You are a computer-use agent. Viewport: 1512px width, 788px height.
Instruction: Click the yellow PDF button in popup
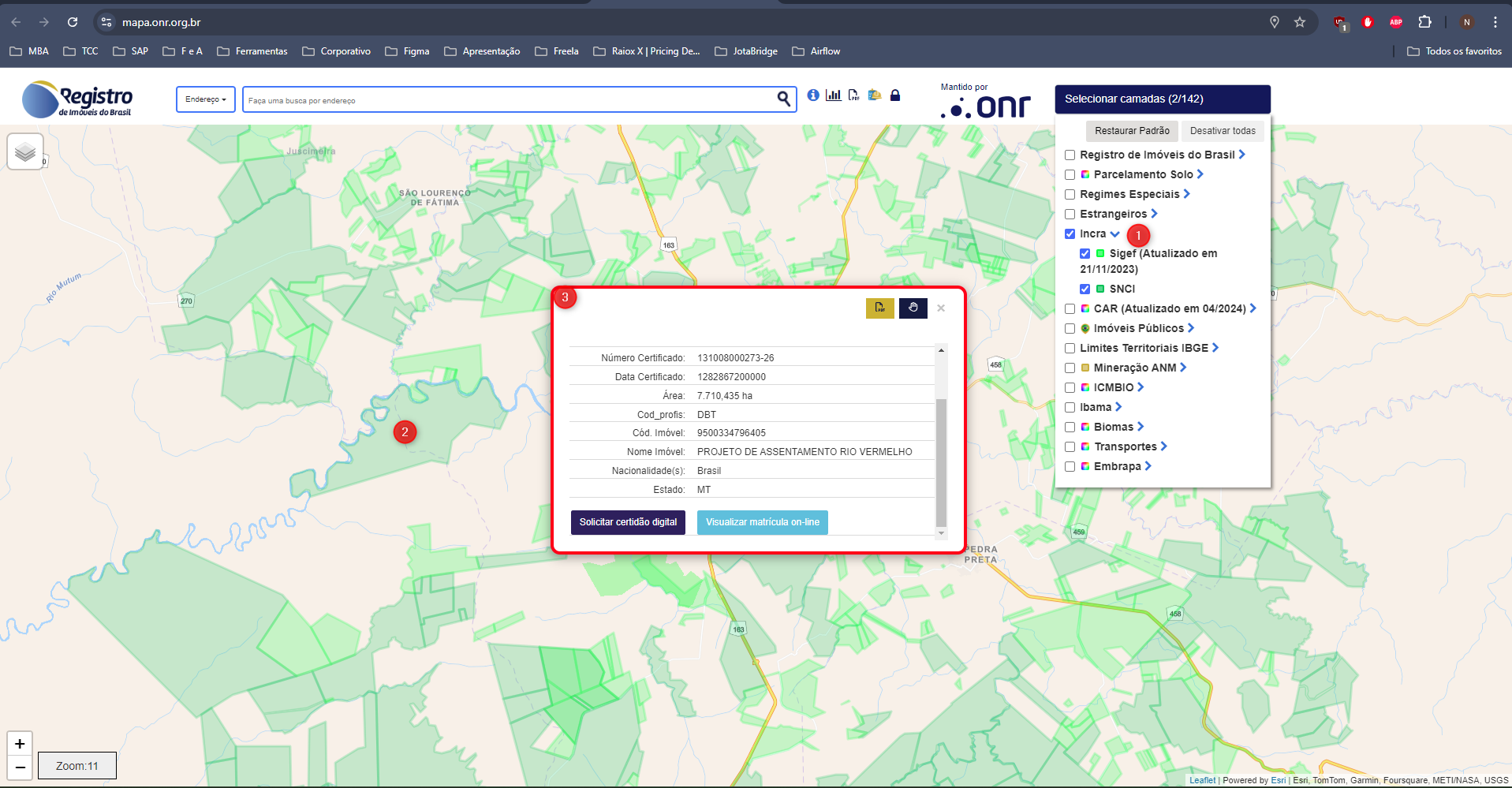[x=879, y=308]
